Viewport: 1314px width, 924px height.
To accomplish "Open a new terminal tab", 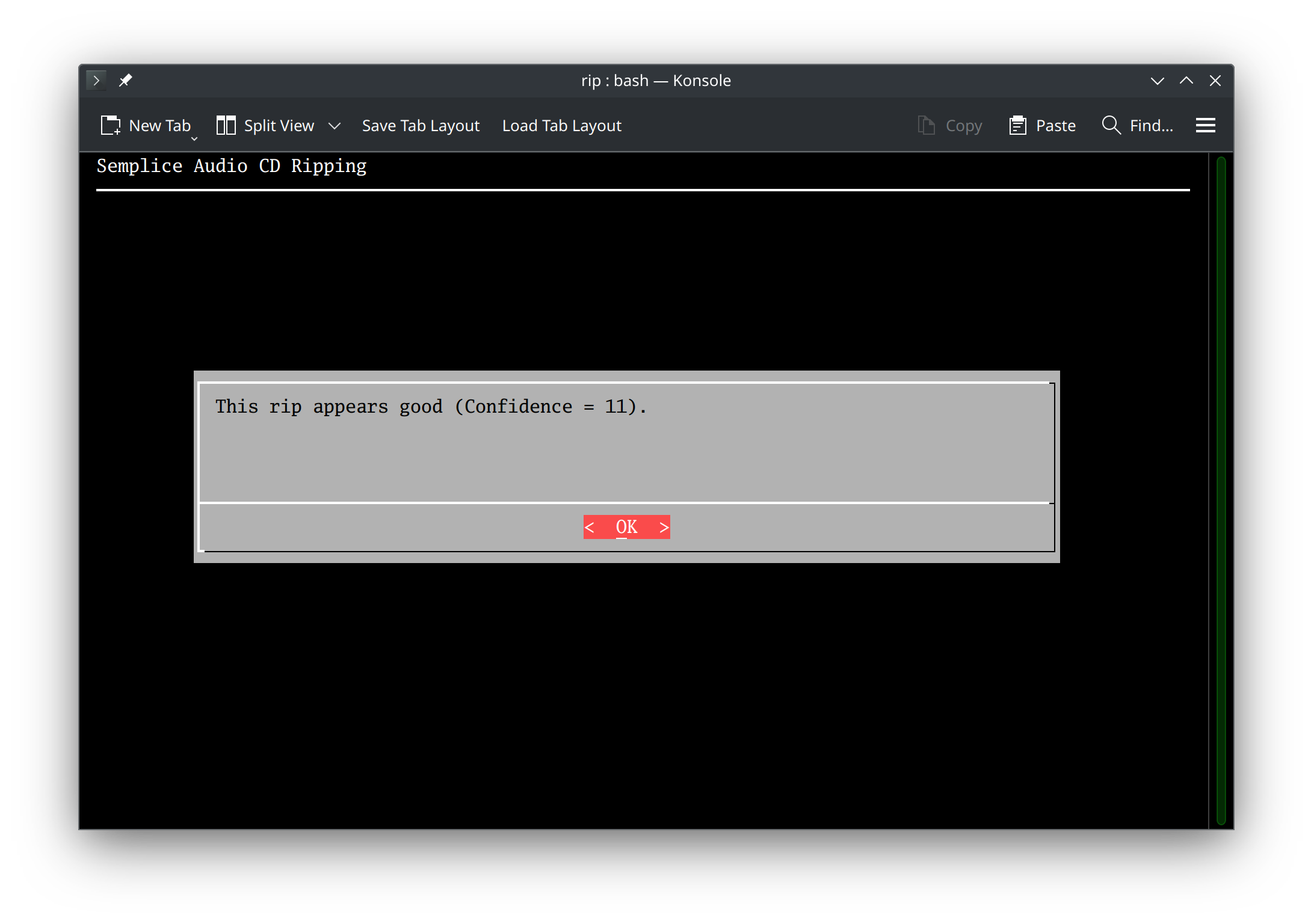I will [146, 125].
